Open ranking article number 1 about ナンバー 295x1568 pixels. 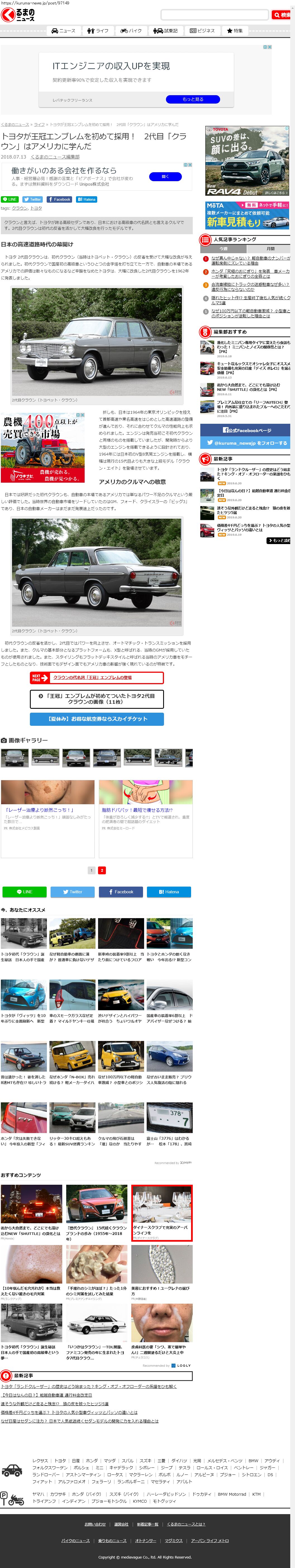pos(251,260)
